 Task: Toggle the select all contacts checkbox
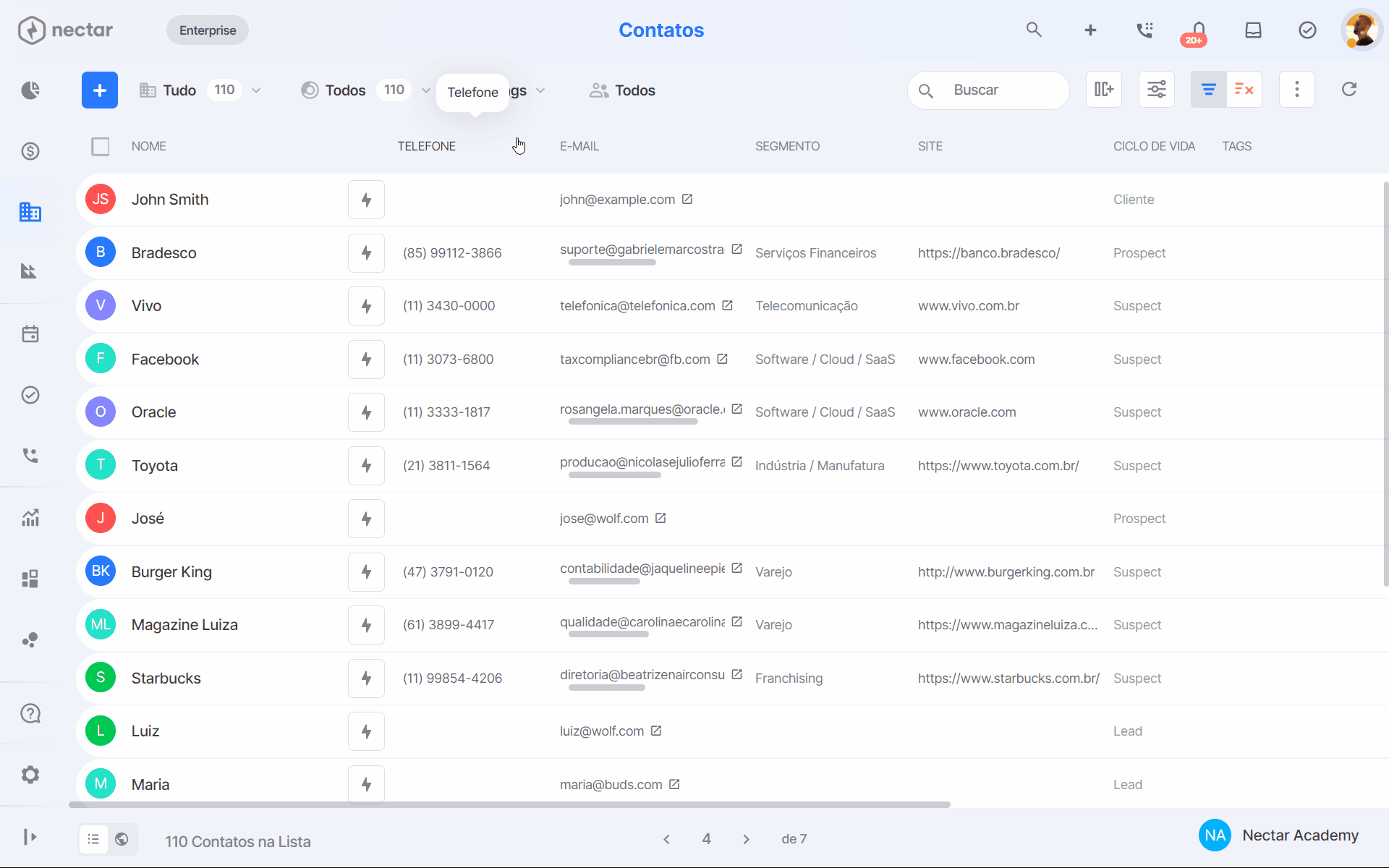coord(101,147)
